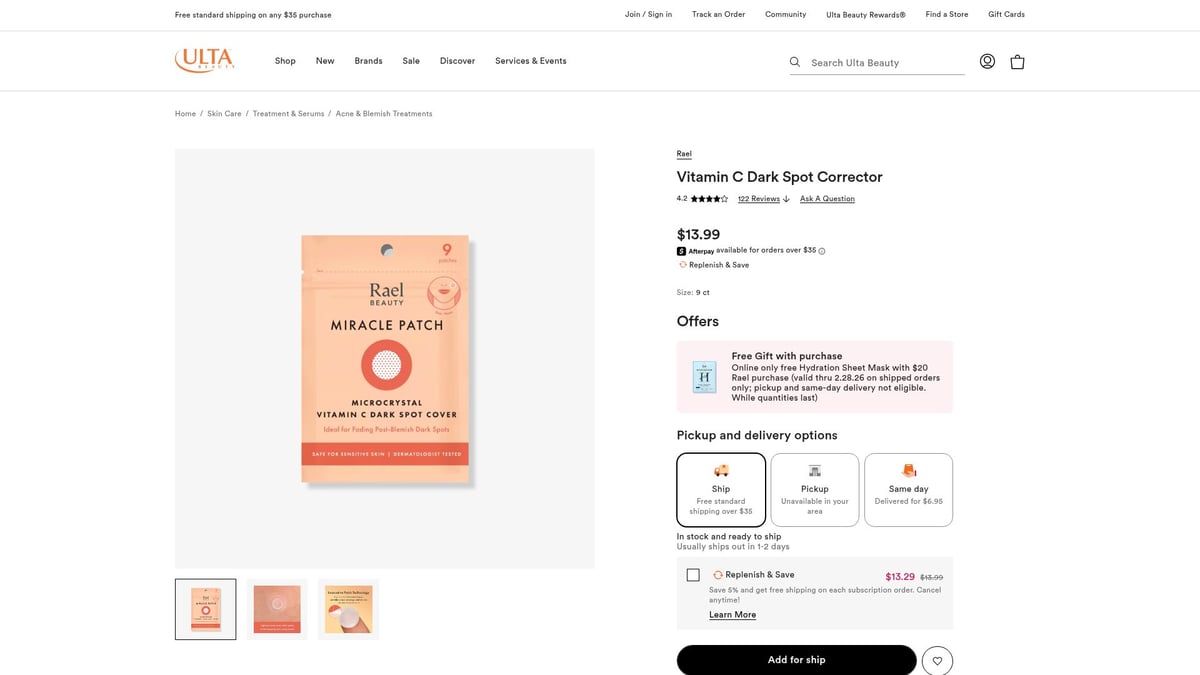Open the Brands menu

pyautogui.click(x=368, y=60)
